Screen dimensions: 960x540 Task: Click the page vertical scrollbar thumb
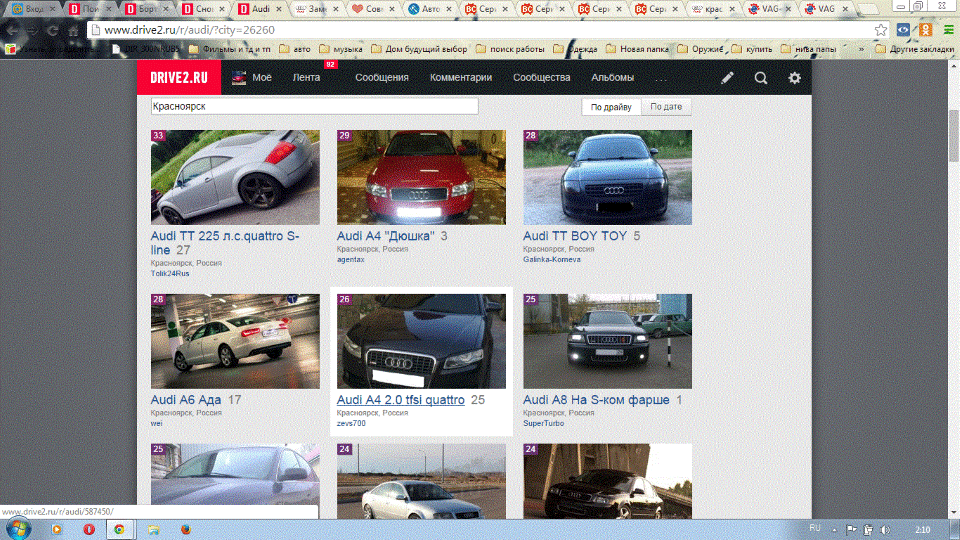coord(954,136)
